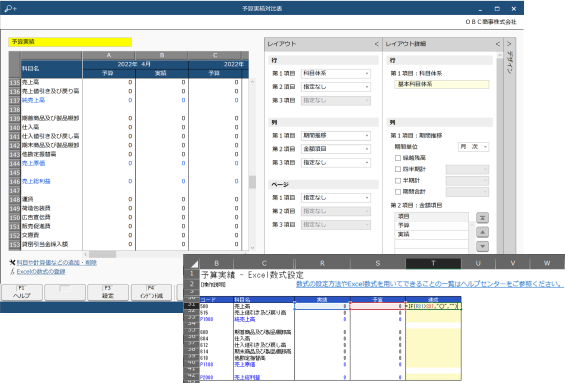Enable the 半期計 checkbox
The image size is (565, 383).
[x=398, y=181]
